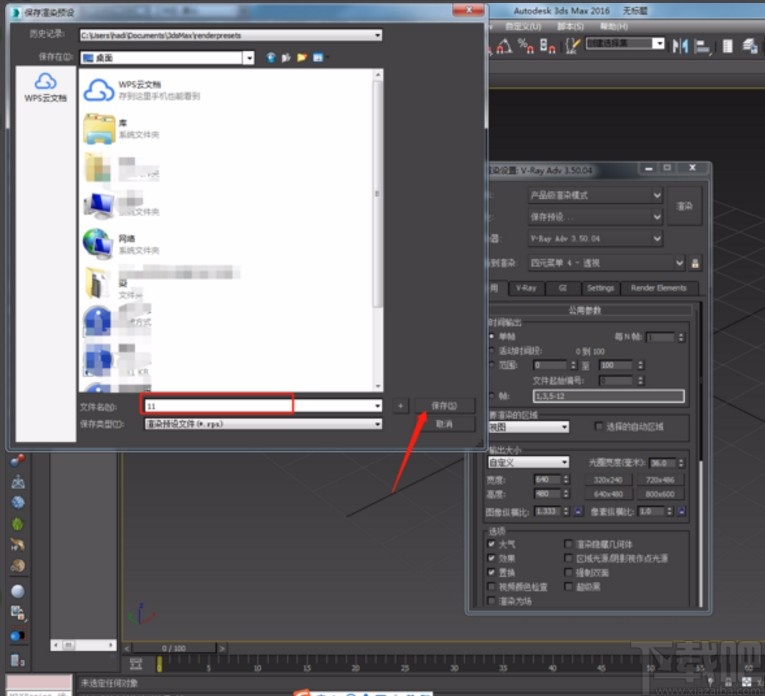Viewport: 765px width, 696px height.
Task: Click Angle Snap toggle in 3ds Max toolbar
Action: click(x=504, y=46)
